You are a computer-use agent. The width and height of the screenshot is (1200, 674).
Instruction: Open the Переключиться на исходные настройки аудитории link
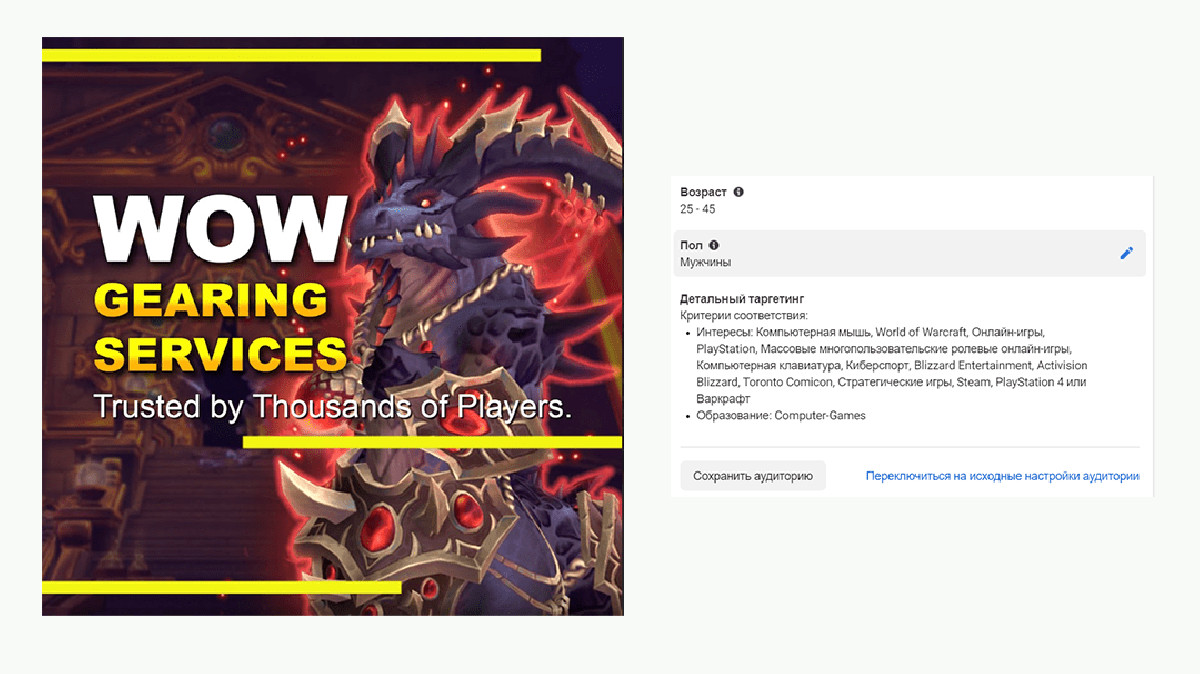tap(1002, 476)
